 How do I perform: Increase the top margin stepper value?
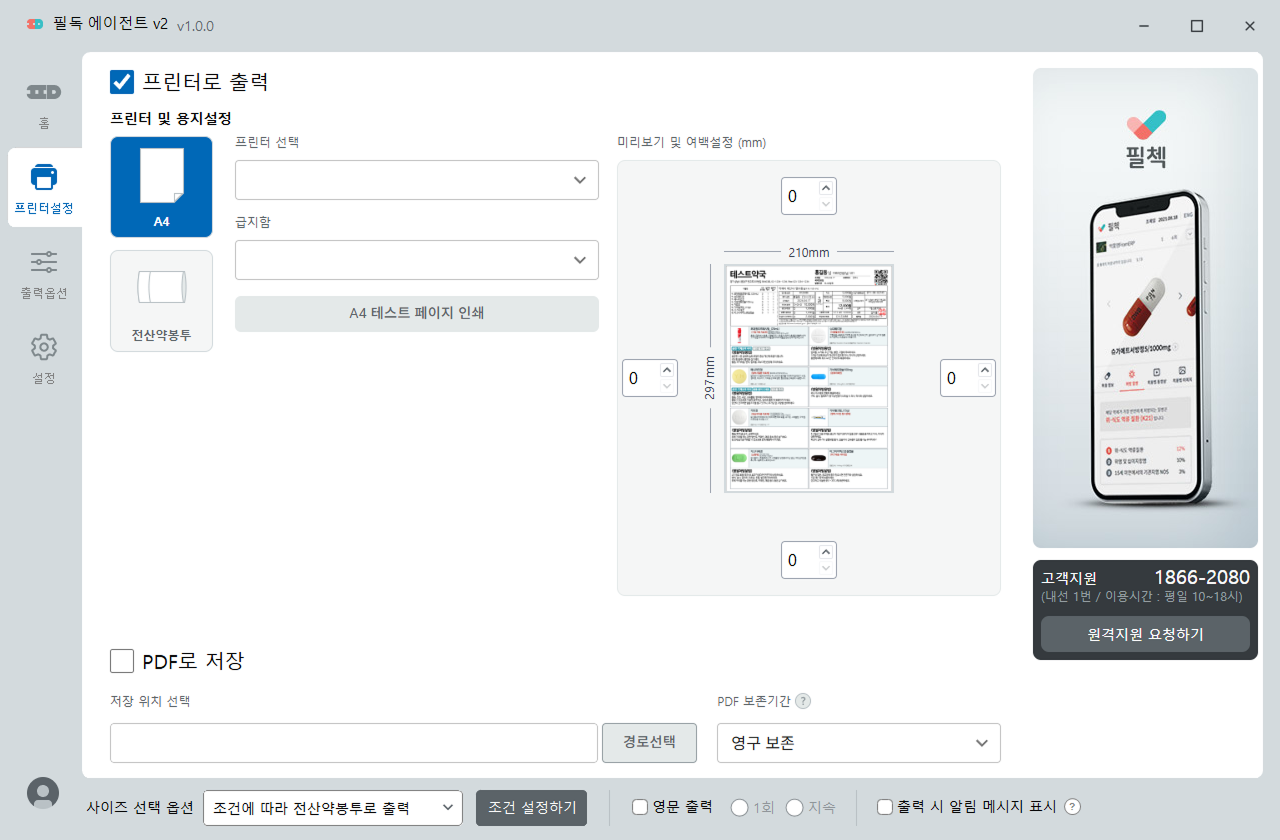[826, 188]
